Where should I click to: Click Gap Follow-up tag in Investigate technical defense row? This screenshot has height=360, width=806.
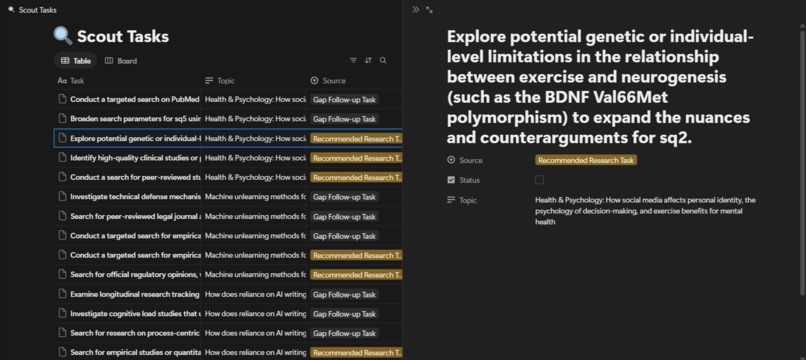point(344,197)
